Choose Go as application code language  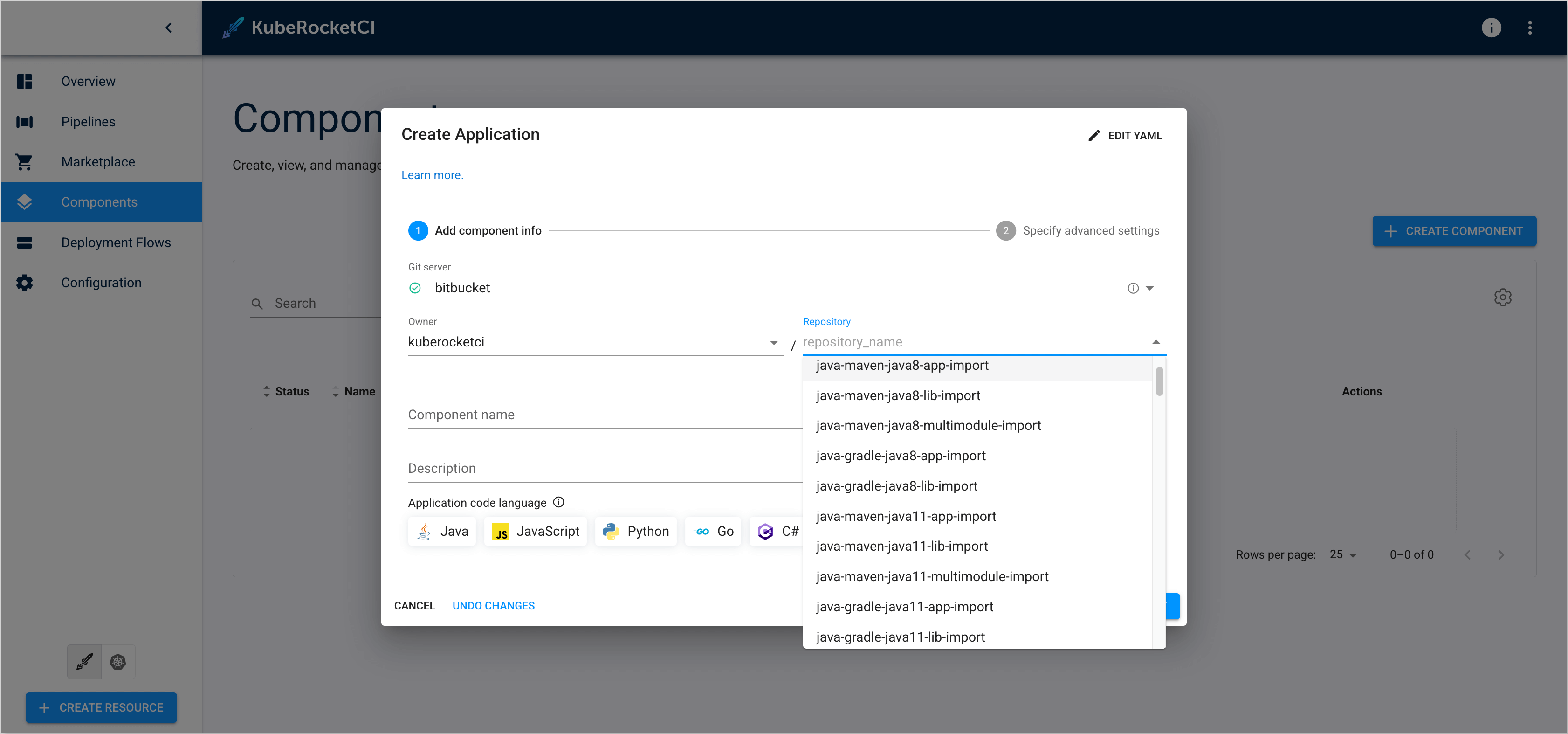(x=714, y=531)
